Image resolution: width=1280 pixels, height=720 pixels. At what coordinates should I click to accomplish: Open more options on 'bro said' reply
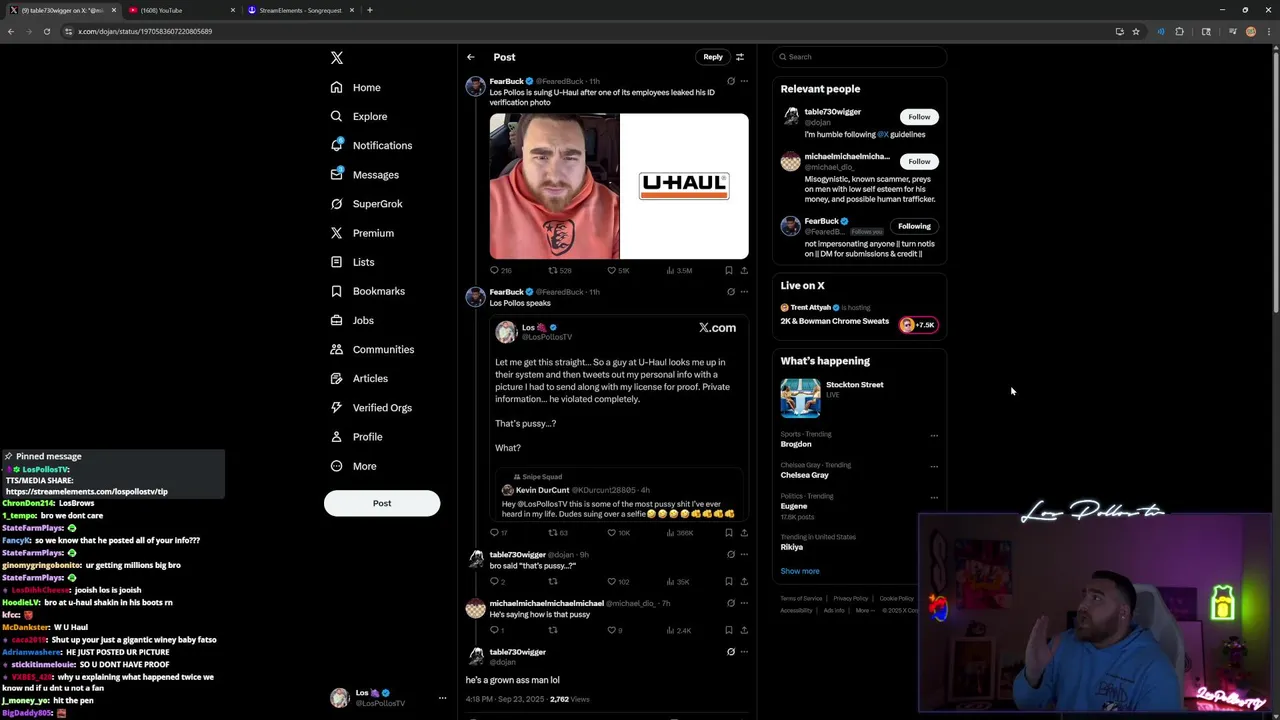(744, 554)
